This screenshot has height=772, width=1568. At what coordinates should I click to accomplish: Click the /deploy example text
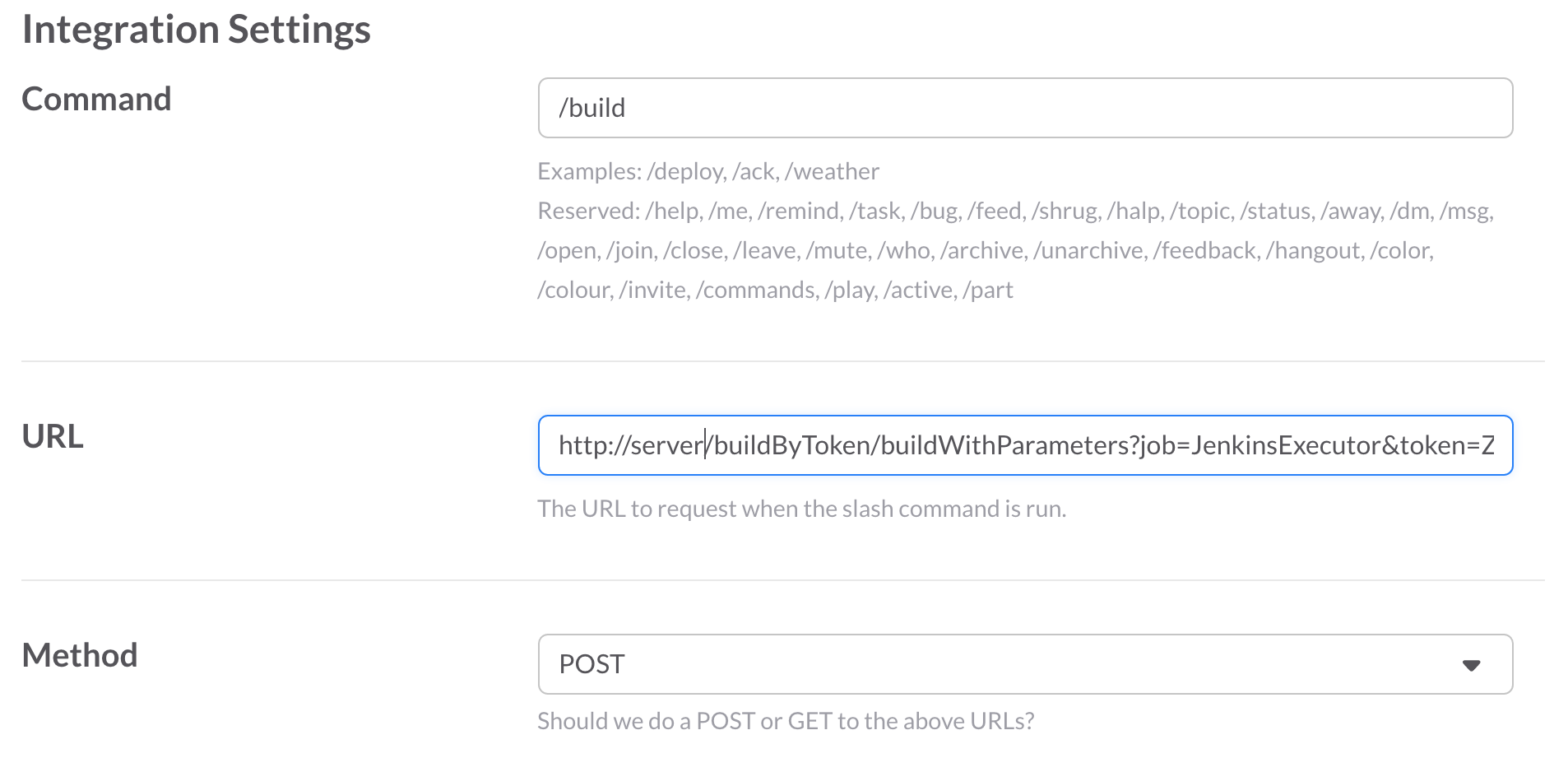(x=685, y=171)
